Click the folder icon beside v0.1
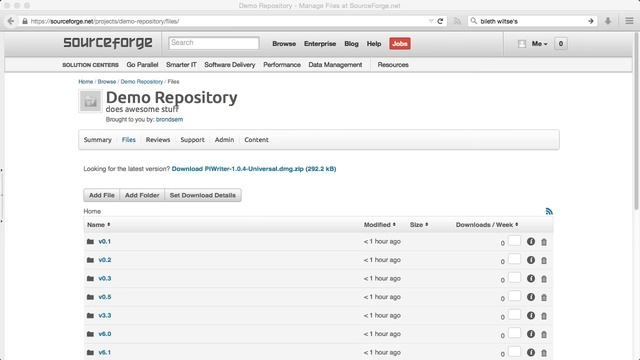Screen dimensions: 640x360 point(90,242)
